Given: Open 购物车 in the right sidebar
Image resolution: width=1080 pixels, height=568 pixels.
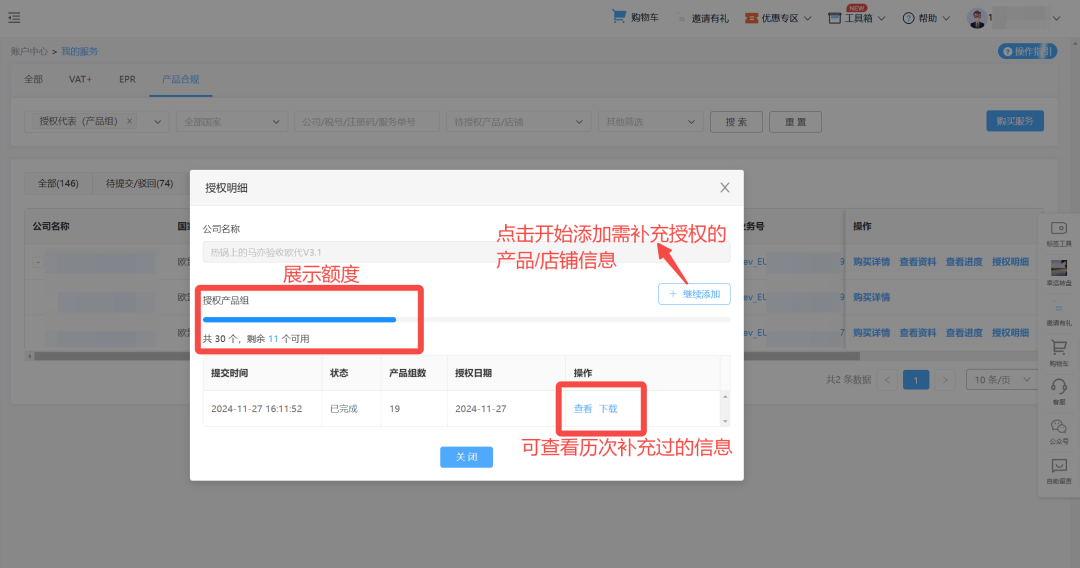Looking at the screenshot, I should click(1059, 353).
